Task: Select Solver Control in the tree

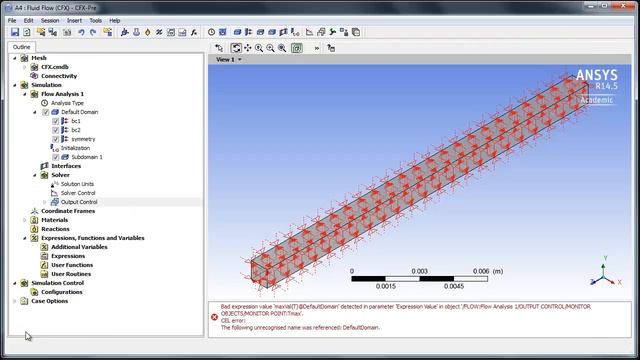Action: [78, 193]
